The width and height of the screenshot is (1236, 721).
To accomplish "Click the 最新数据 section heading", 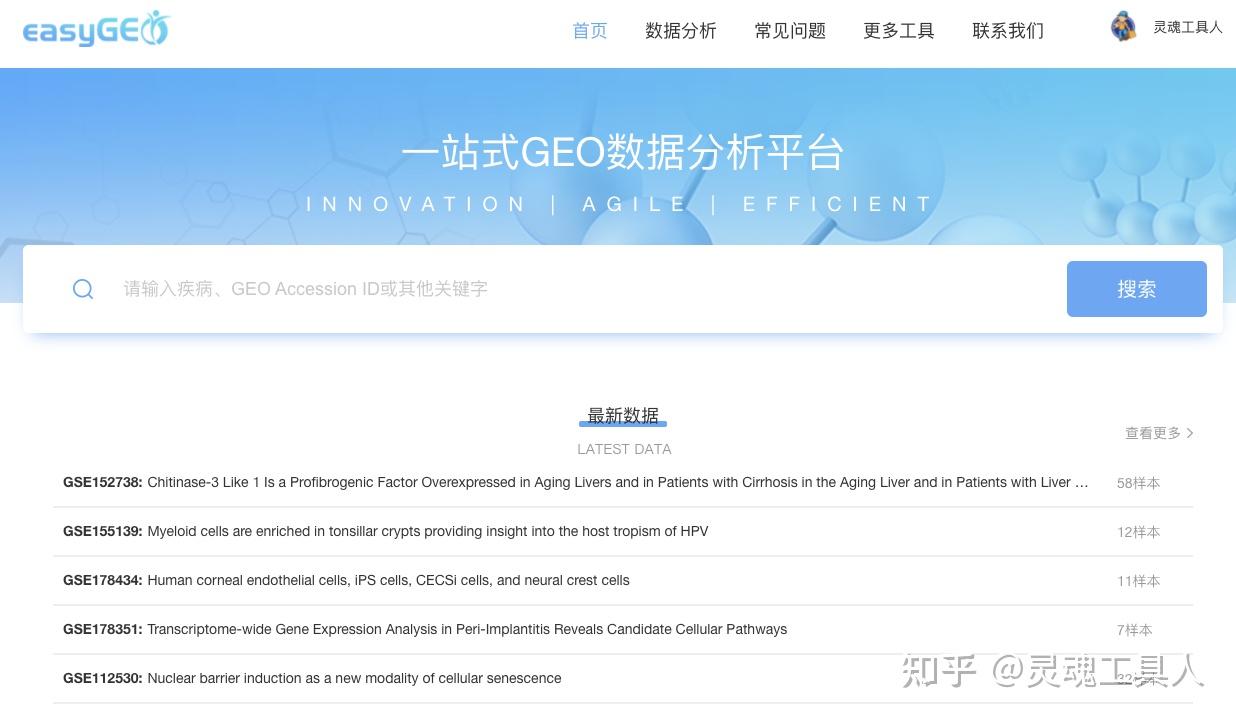I will [x=623, y=415].
